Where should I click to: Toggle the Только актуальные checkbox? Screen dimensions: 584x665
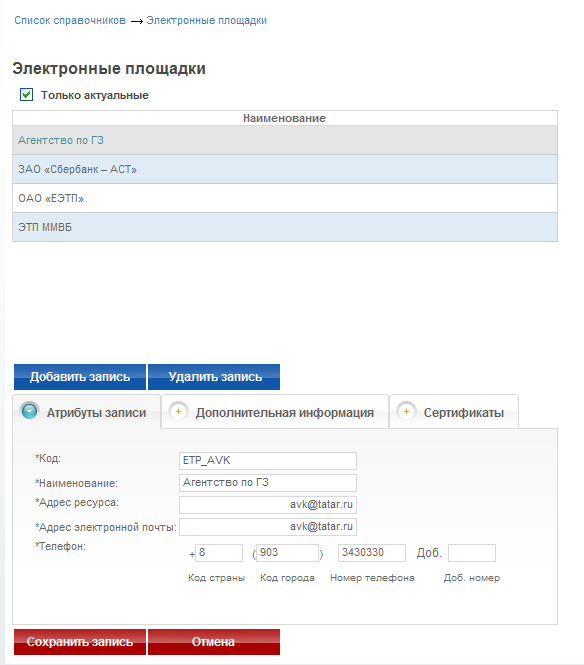[26, 95]
